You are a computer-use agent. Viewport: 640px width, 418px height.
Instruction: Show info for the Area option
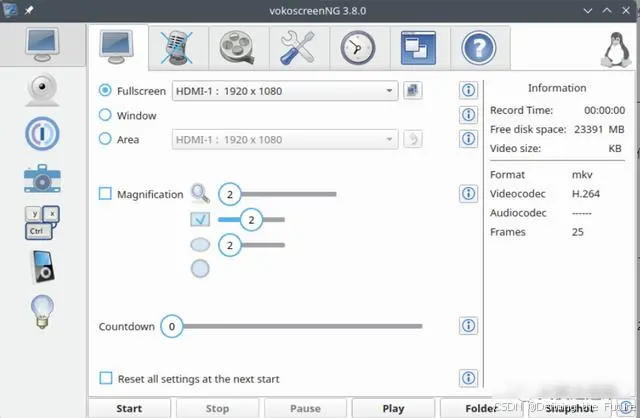[468, 139]
